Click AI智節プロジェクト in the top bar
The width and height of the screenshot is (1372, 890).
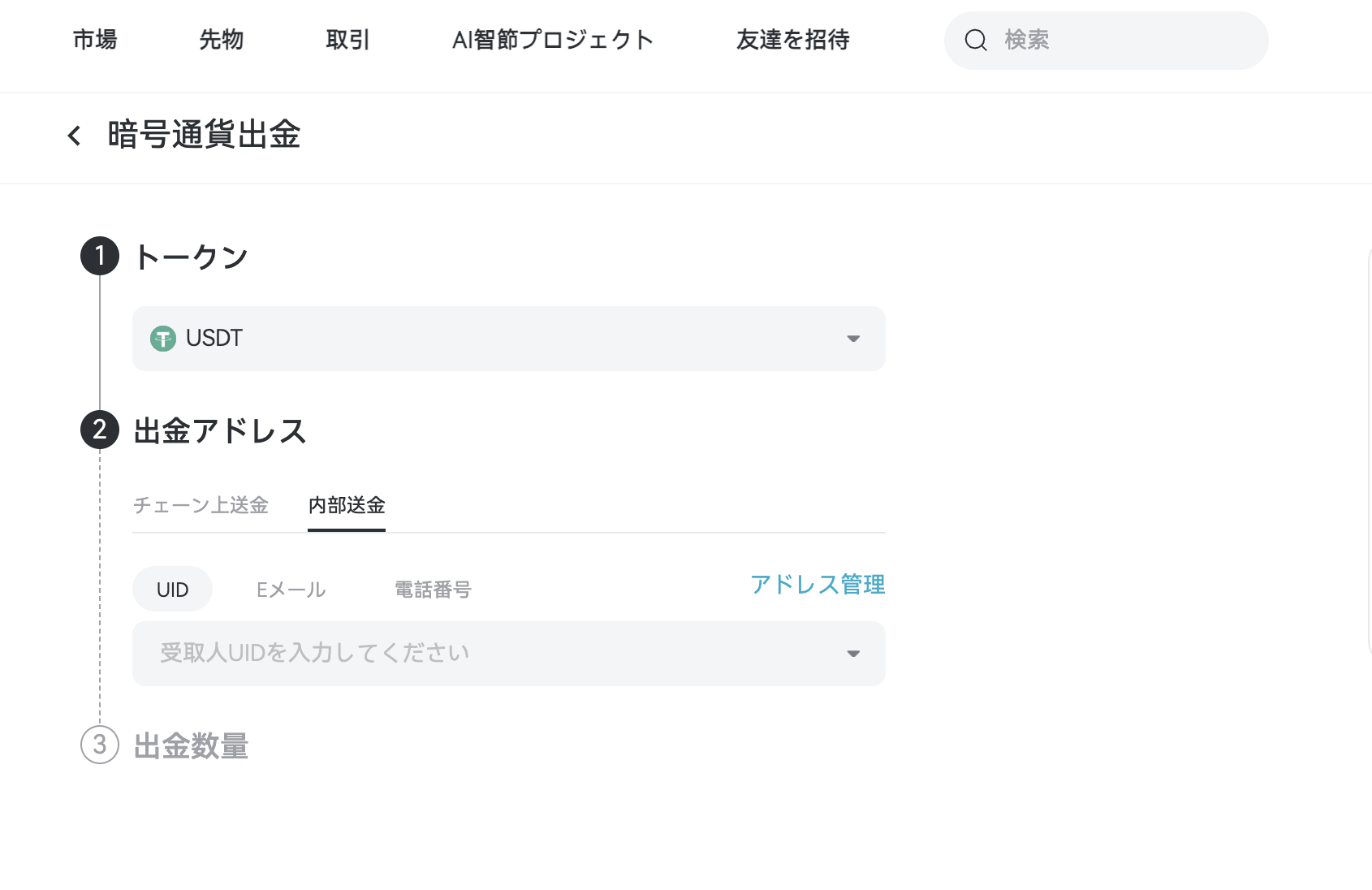click(x=554, y=40)
